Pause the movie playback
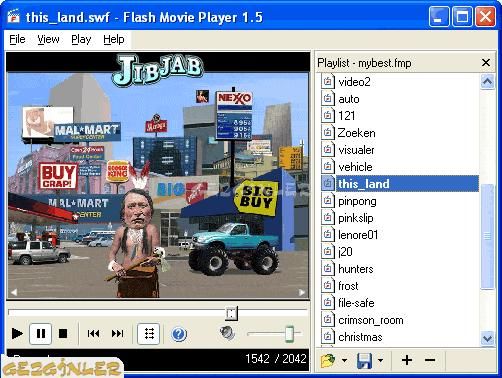This screenshot has height=378, width=502. click(41, 333)
